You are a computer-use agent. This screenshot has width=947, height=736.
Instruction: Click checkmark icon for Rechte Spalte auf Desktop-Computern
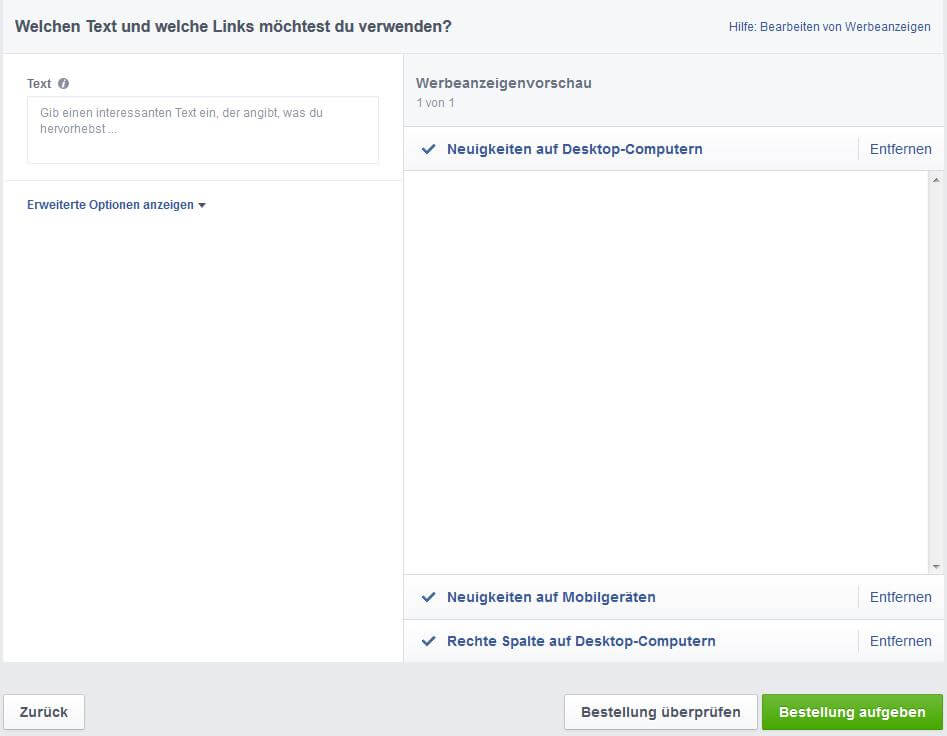click(x=428, y=641)
